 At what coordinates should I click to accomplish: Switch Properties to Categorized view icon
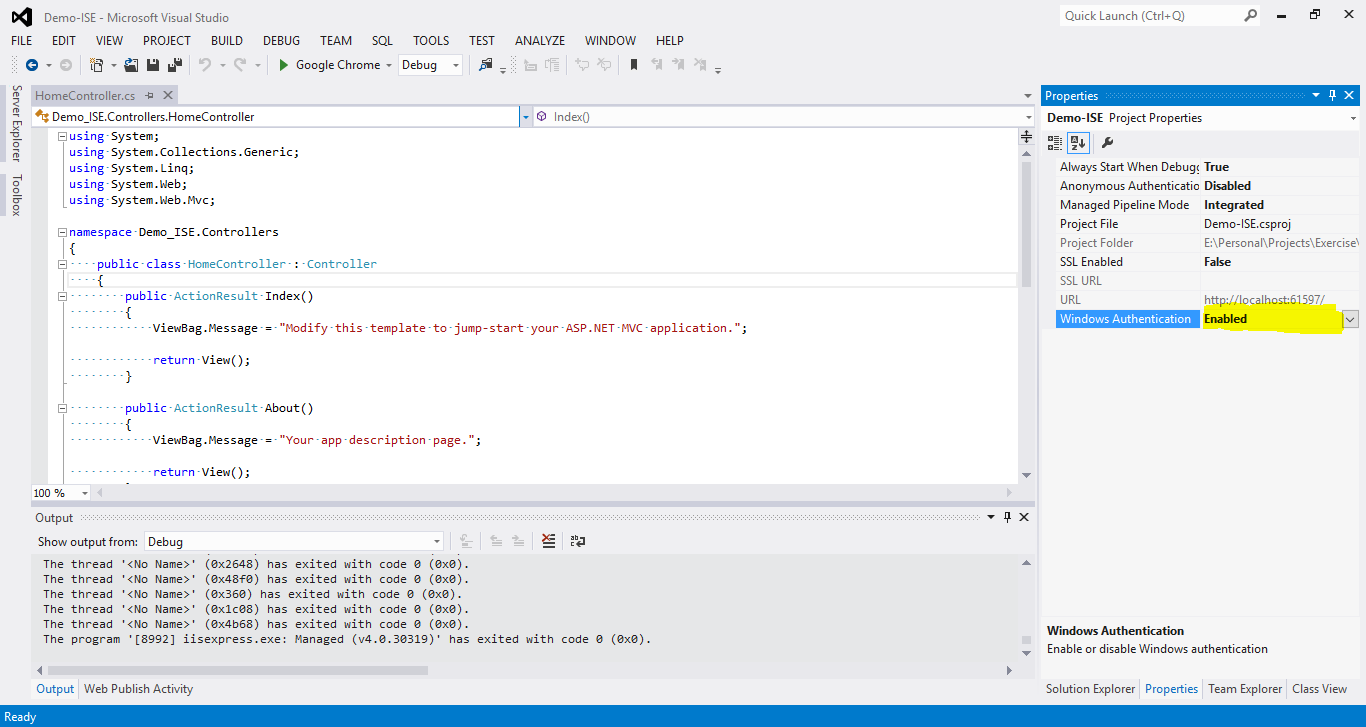1055,142
